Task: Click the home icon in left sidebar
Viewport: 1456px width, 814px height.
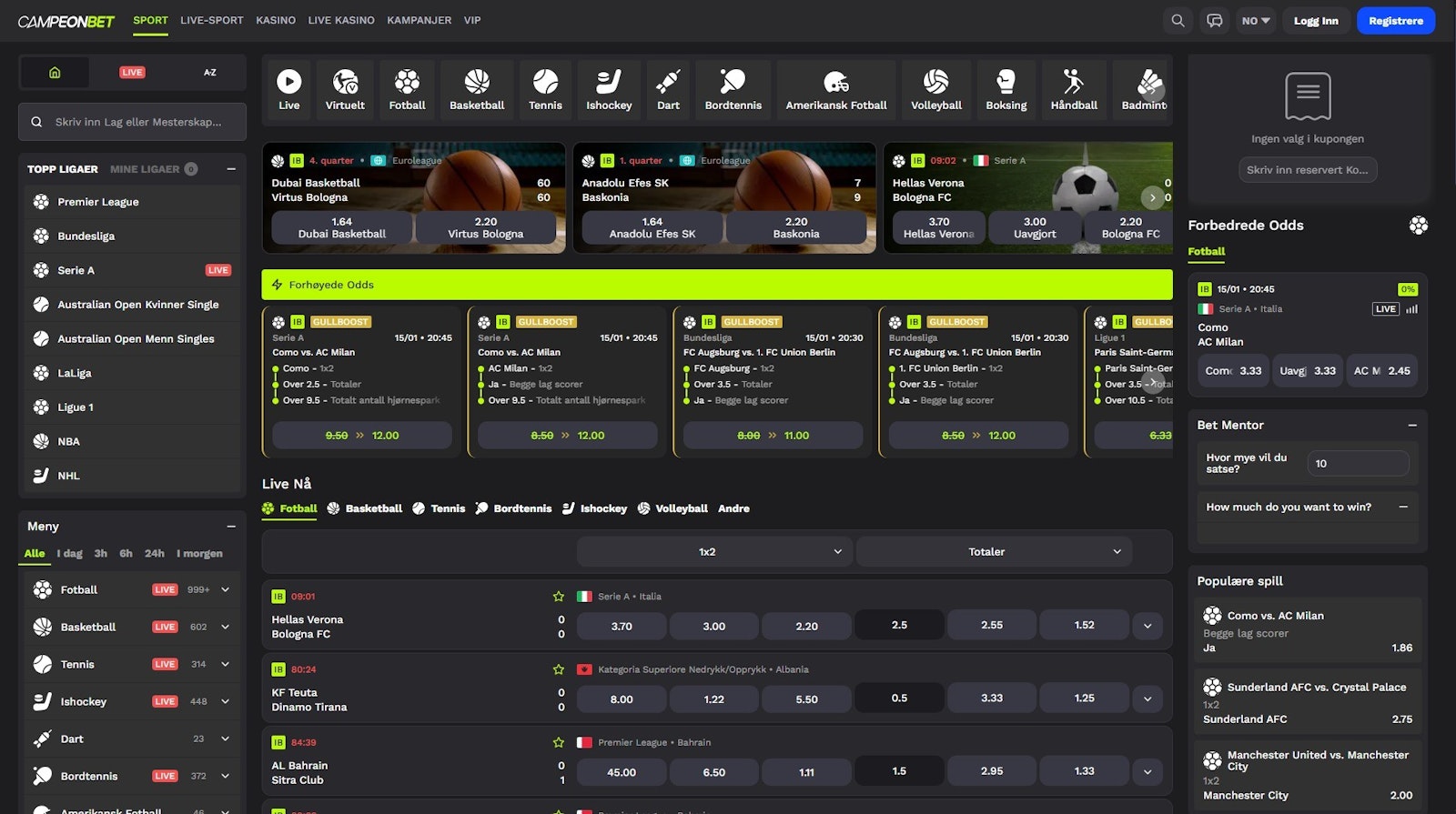Action: pos(55,73)
